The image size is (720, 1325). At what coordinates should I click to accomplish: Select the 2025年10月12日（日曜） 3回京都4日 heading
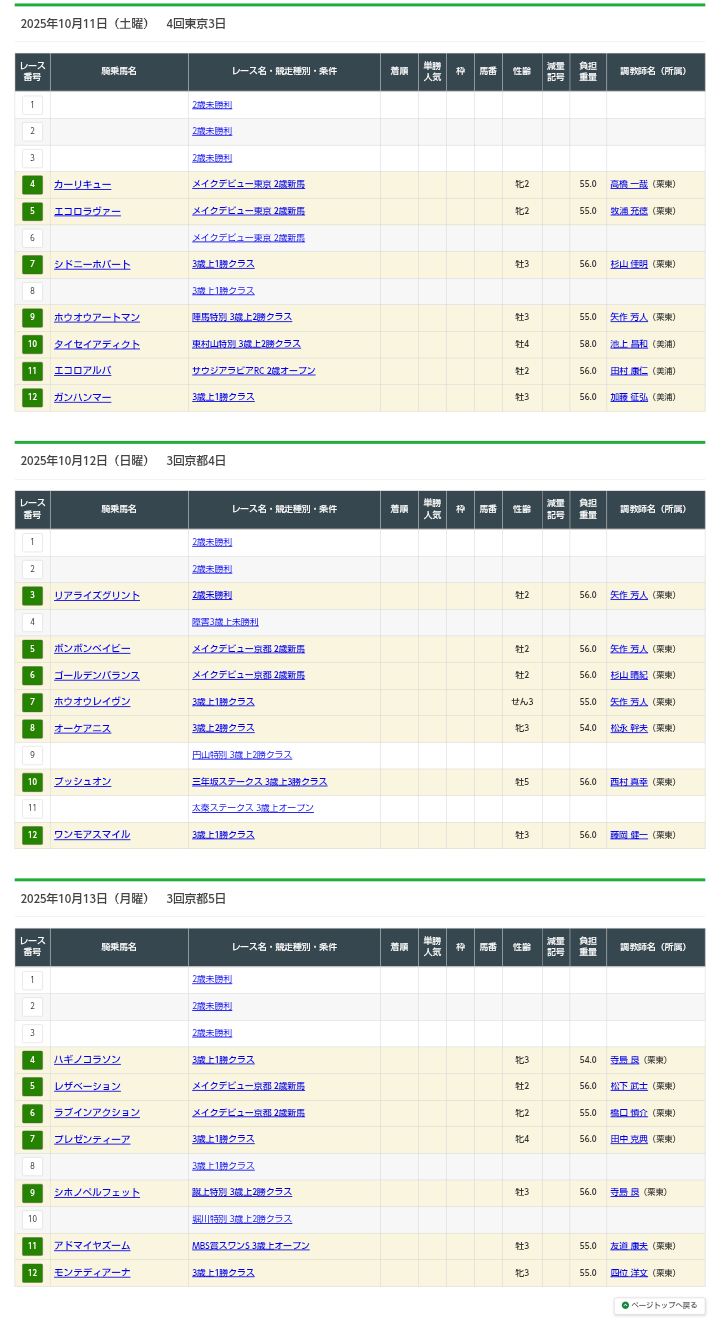tap(123, 461)
